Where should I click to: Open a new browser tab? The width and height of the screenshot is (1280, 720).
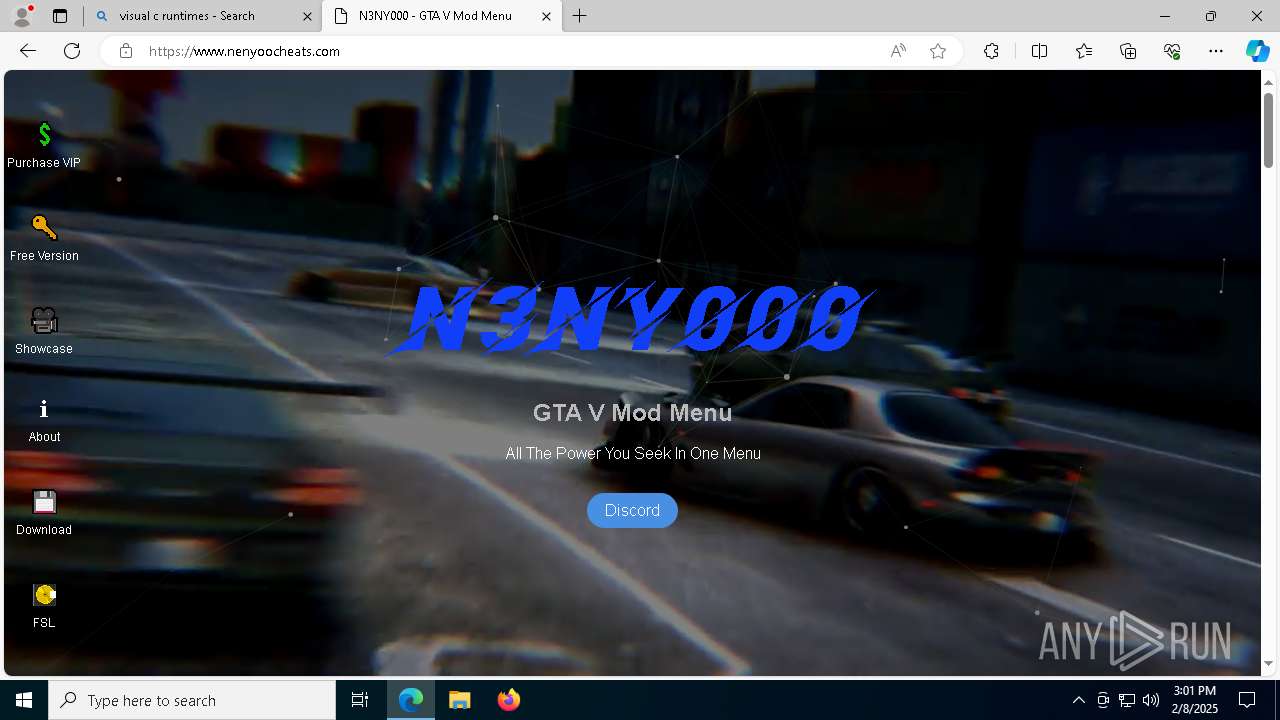(580, 16)
